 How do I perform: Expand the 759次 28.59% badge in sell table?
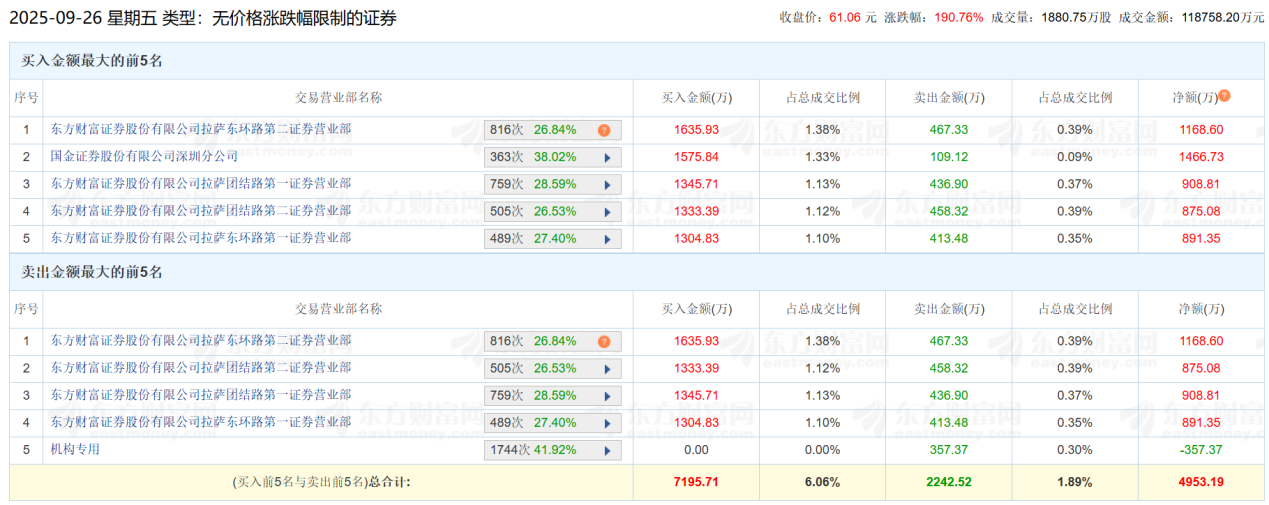[606, 396]
